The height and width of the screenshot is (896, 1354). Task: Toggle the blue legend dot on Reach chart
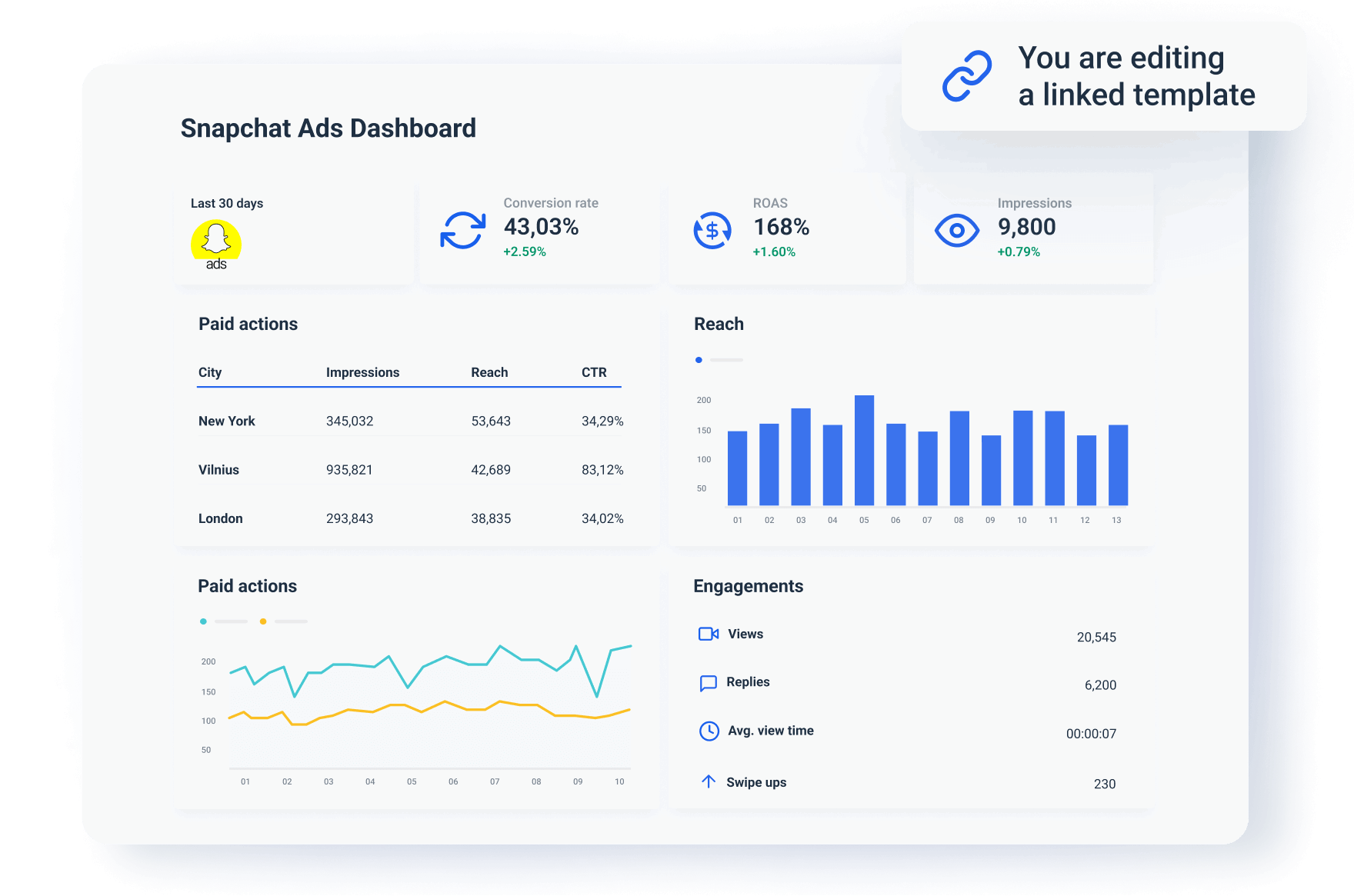(x=699, y=359)
